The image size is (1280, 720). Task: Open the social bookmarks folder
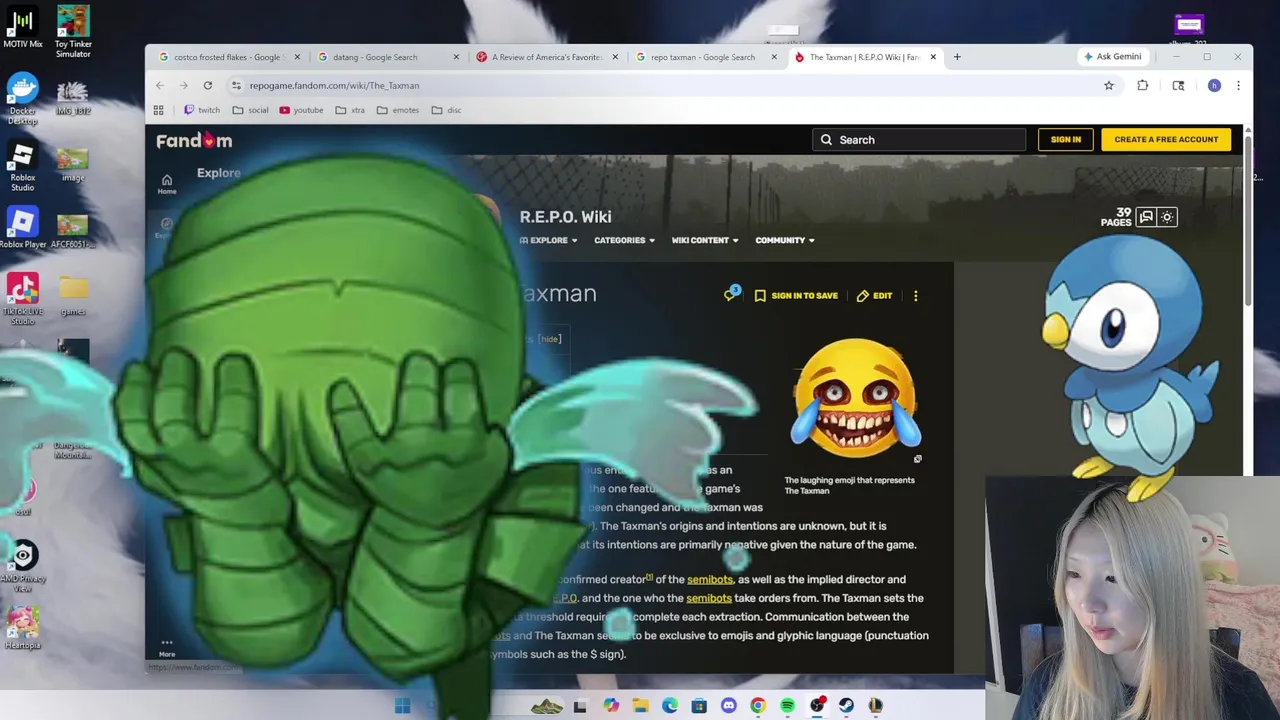coord(250,110)
